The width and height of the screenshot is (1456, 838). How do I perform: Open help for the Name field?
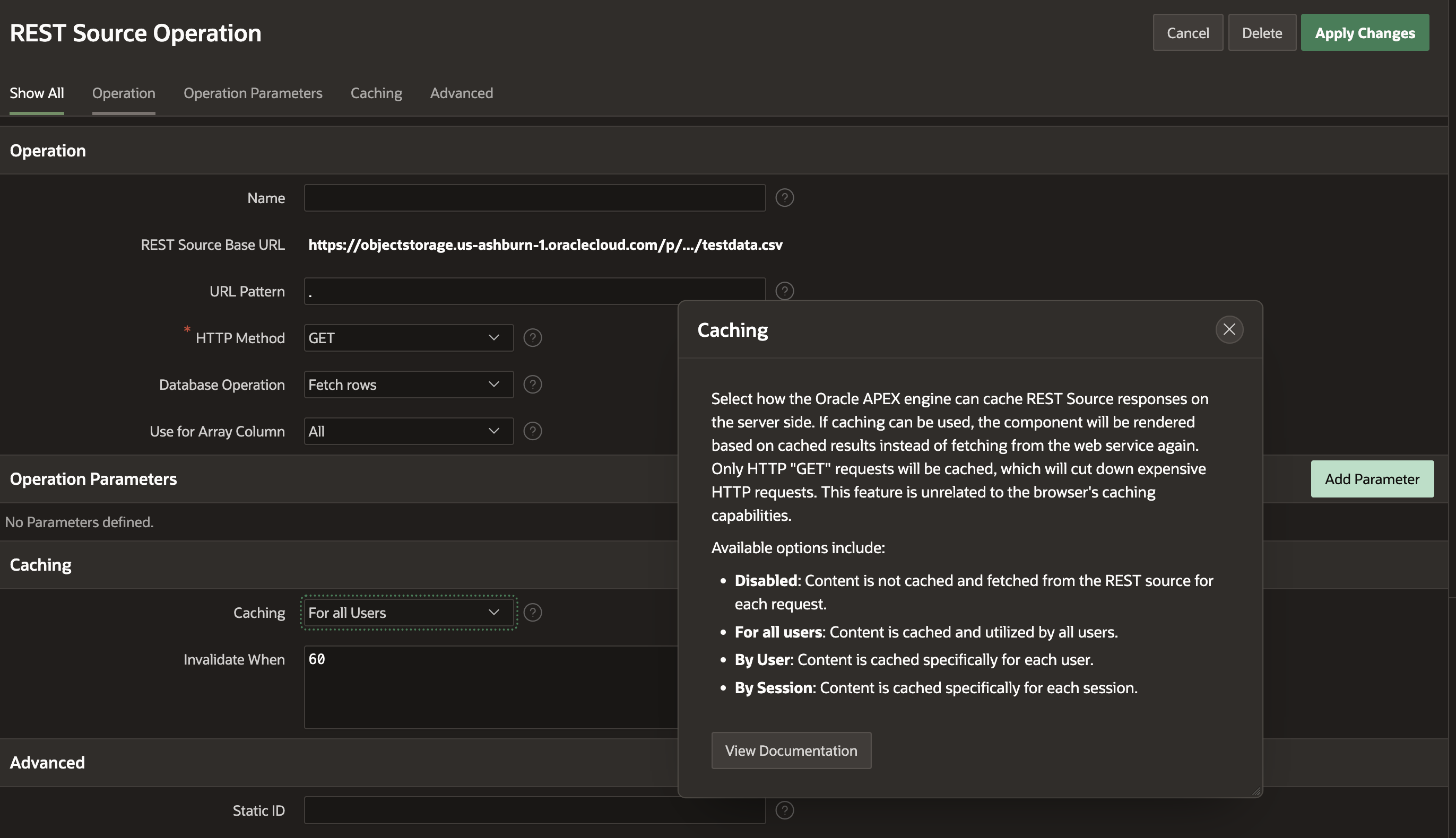coord(784,198)
